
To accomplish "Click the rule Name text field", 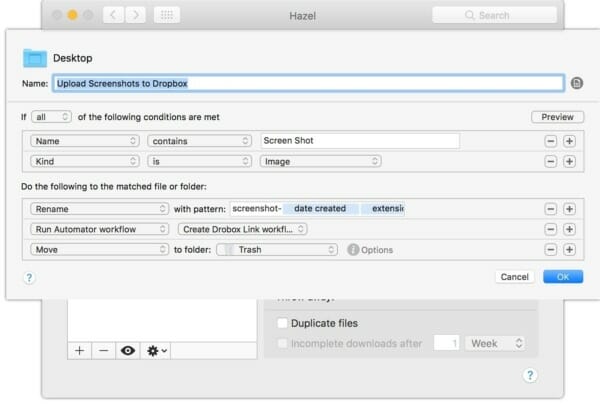I will coord(308,83).
